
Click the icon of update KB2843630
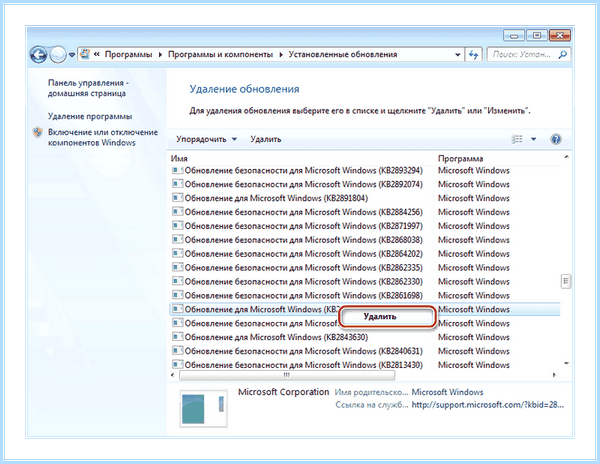[177, 337]
